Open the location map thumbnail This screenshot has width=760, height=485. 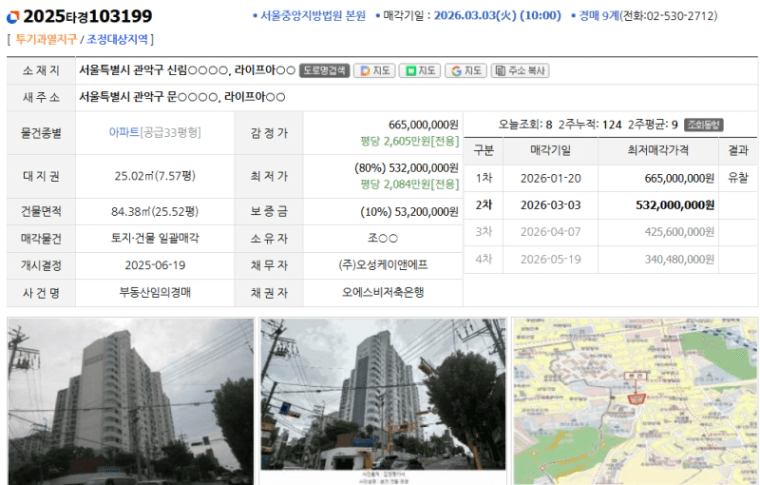pos(634,401)
